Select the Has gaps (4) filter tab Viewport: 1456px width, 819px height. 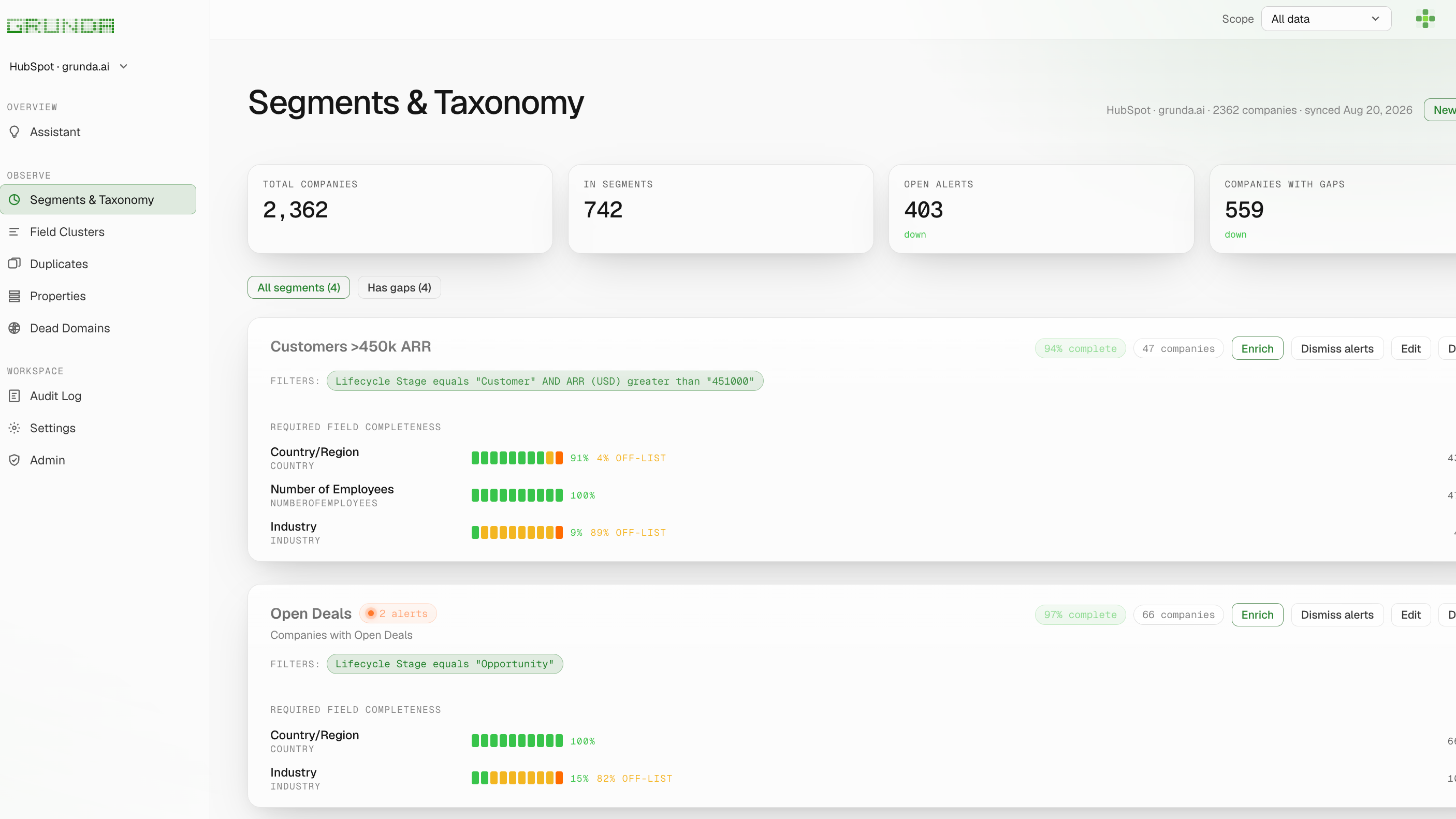[x=399, y=287]
